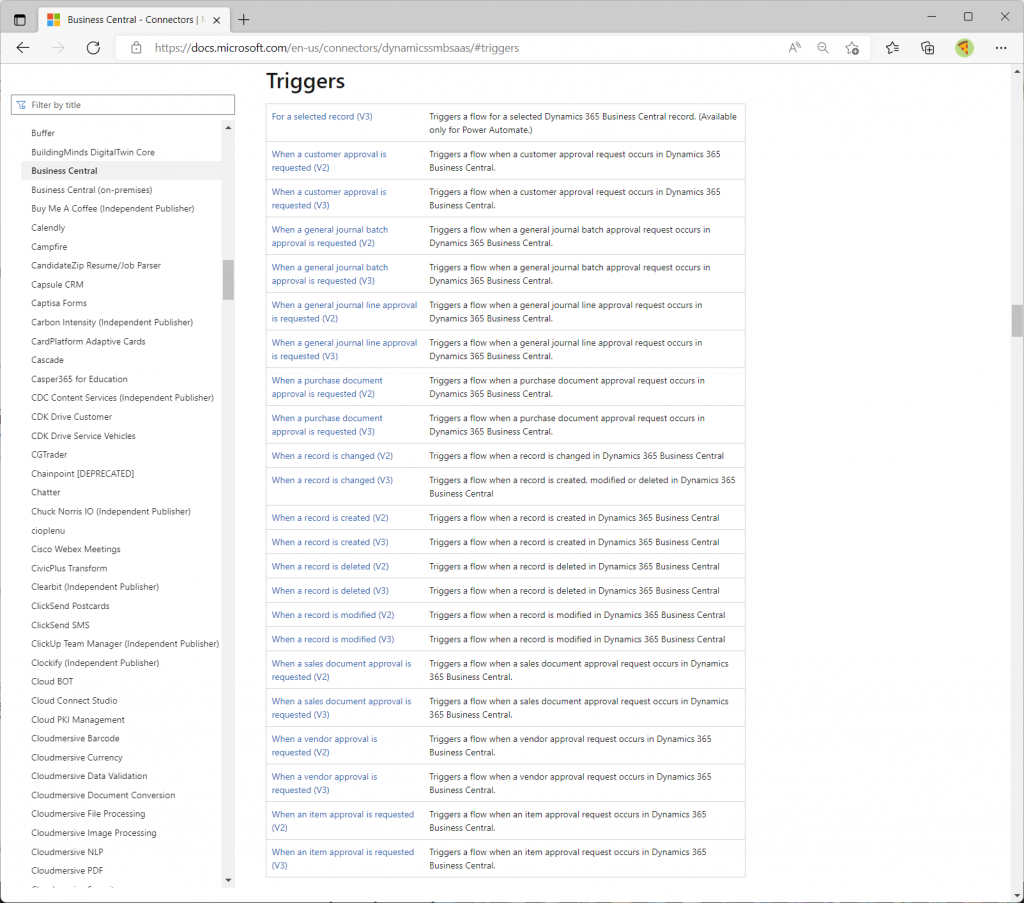The height and width of the screenshot is (903, 1024).
Task: Open the tab actions menu icon
Action: (x=20, y=20)
